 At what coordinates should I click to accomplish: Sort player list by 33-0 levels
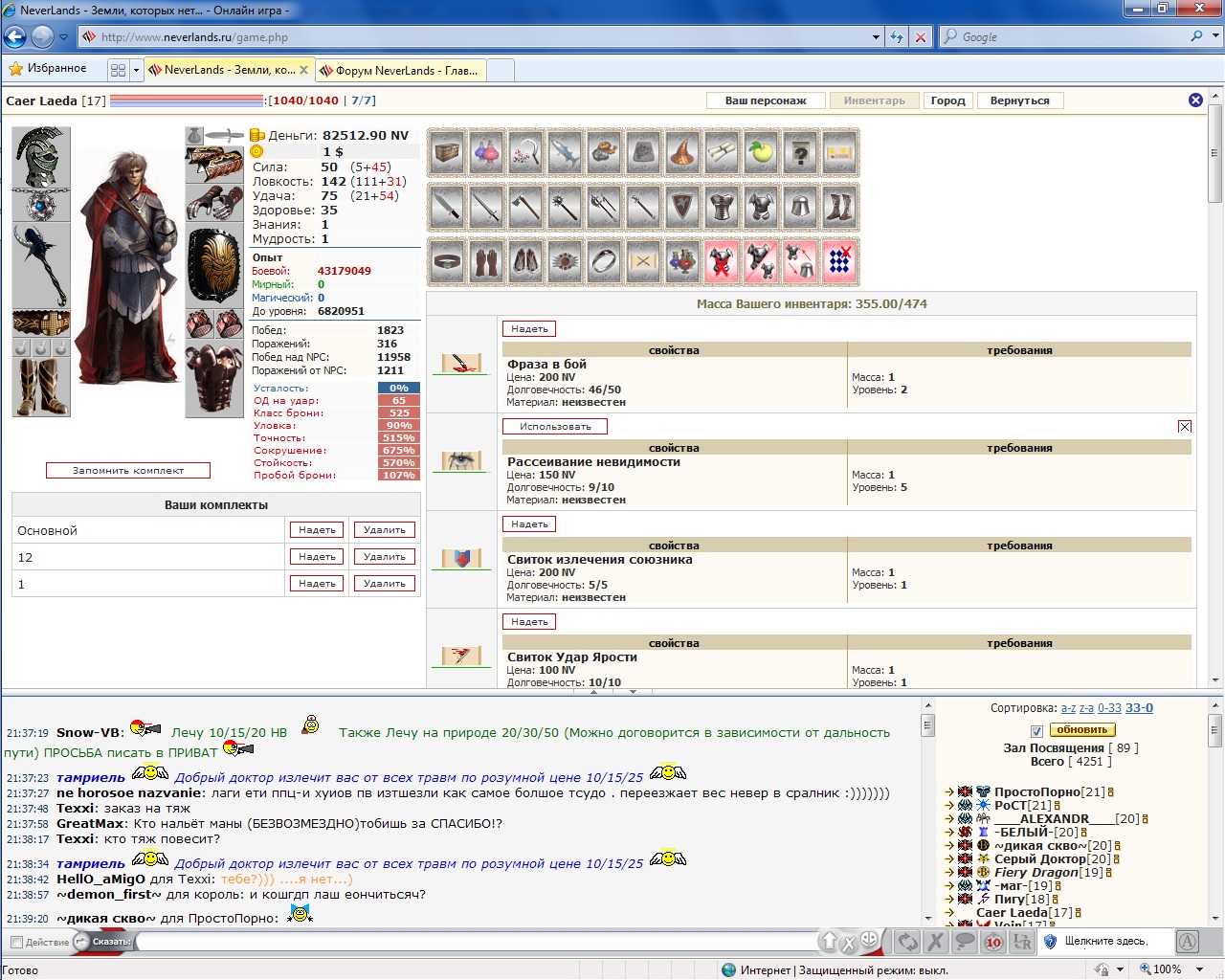(x=1139, y=708)
